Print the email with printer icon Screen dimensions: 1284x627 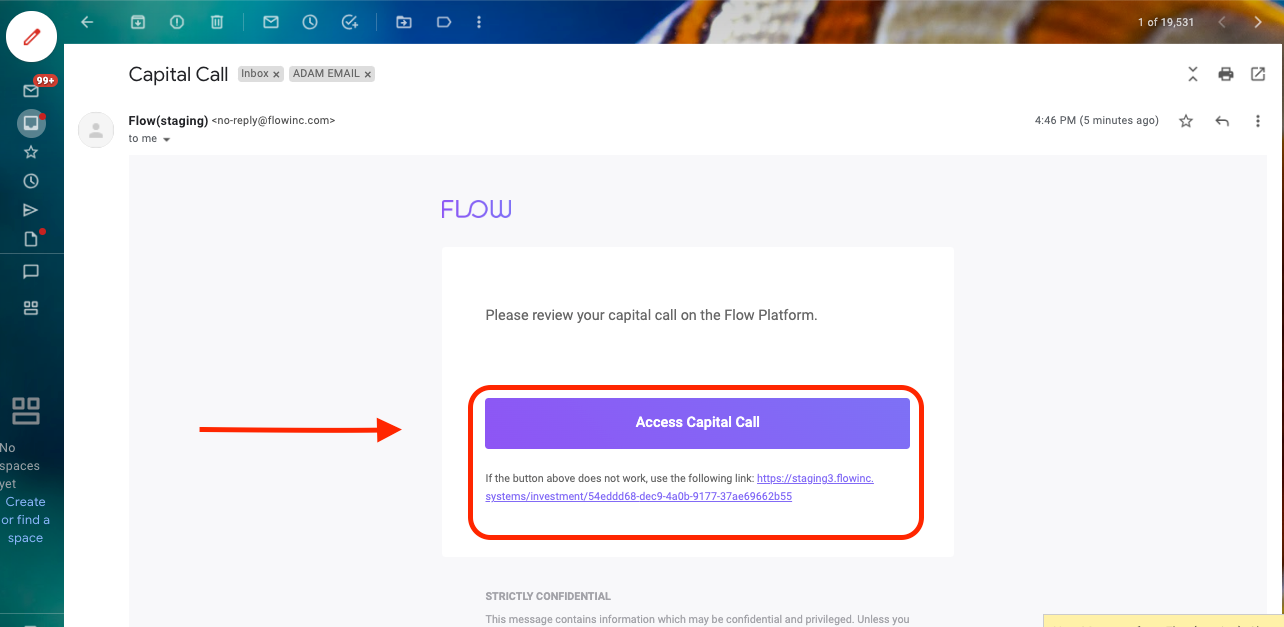(1225, 74)
